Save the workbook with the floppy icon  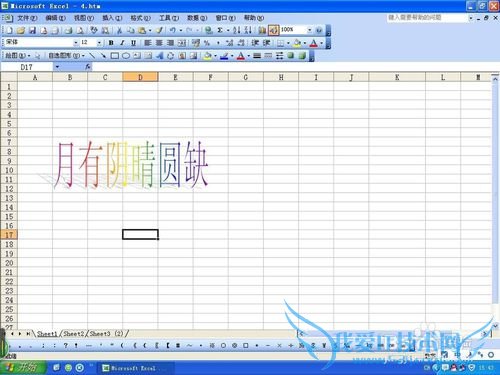coord(32,31)
